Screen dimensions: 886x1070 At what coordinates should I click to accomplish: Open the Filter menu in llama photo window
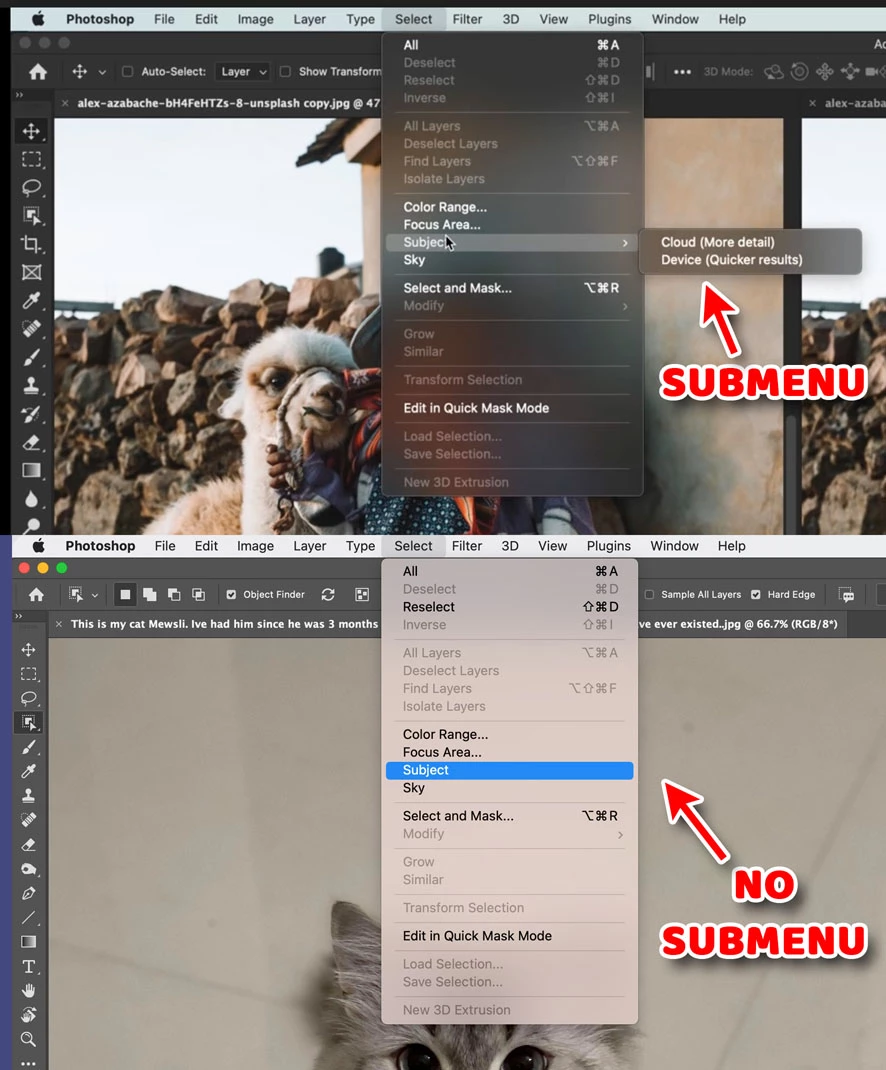[467, 19]
